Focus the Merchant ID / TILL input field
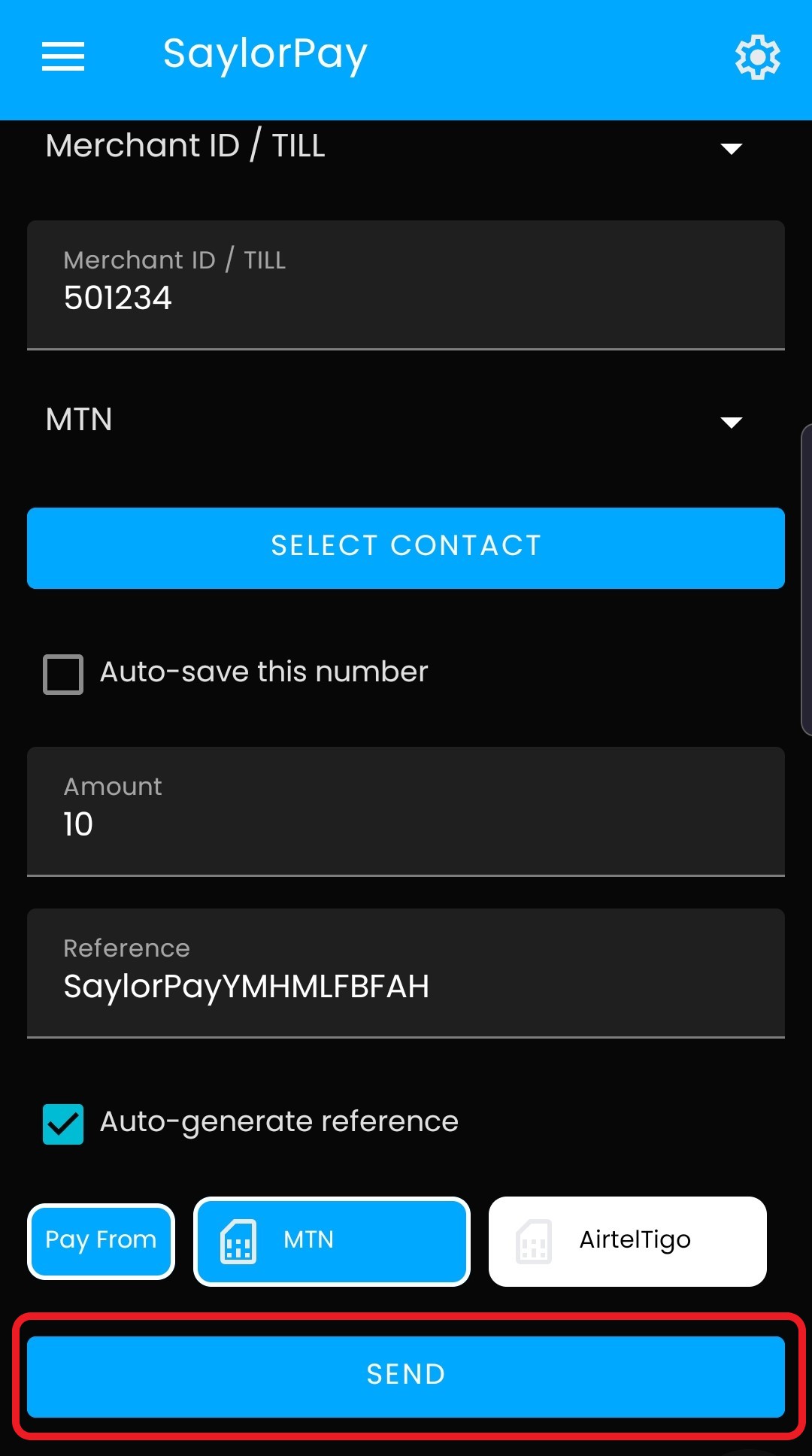The width and height of the screenshot is (812, 1456). (x=406, y=285)
